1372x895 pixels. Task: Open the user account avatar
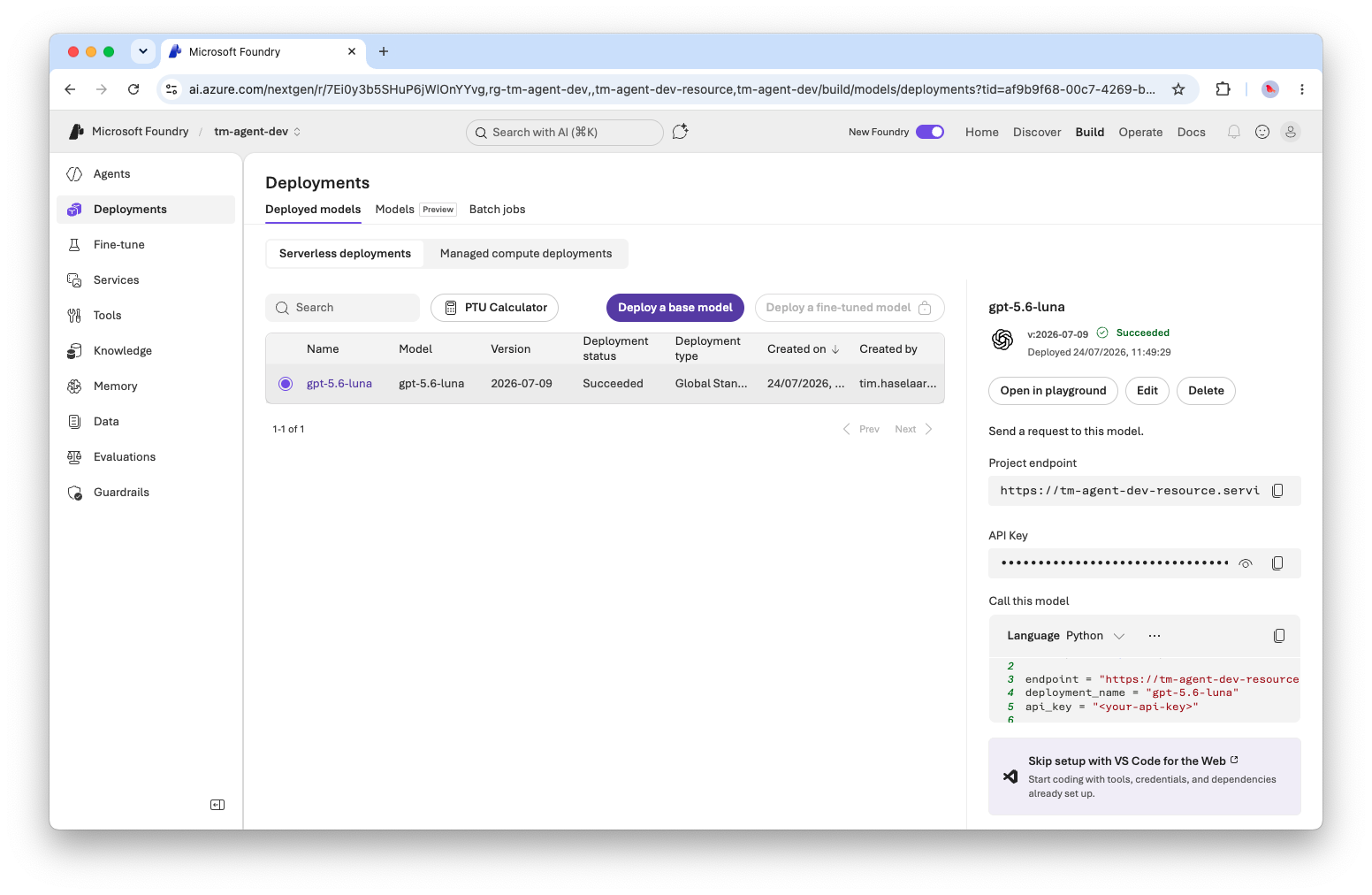pos(1291,132)
